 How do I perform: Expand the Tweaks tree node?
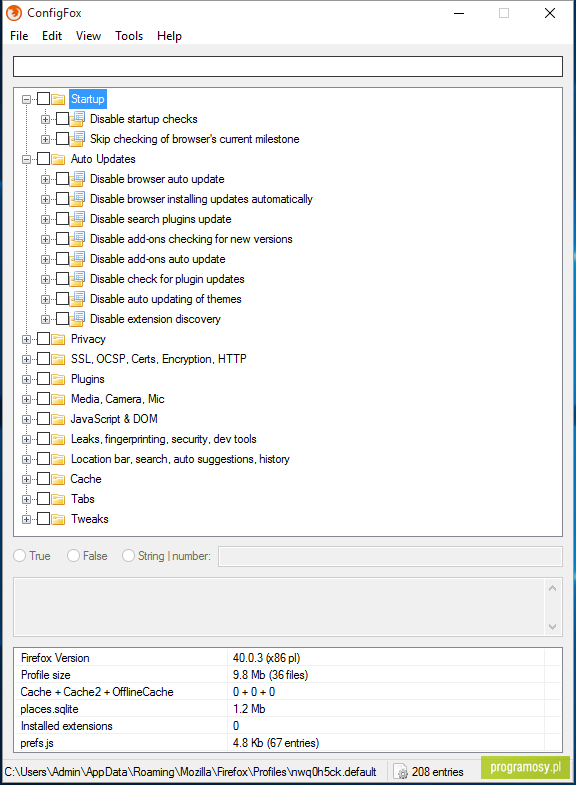27,520
